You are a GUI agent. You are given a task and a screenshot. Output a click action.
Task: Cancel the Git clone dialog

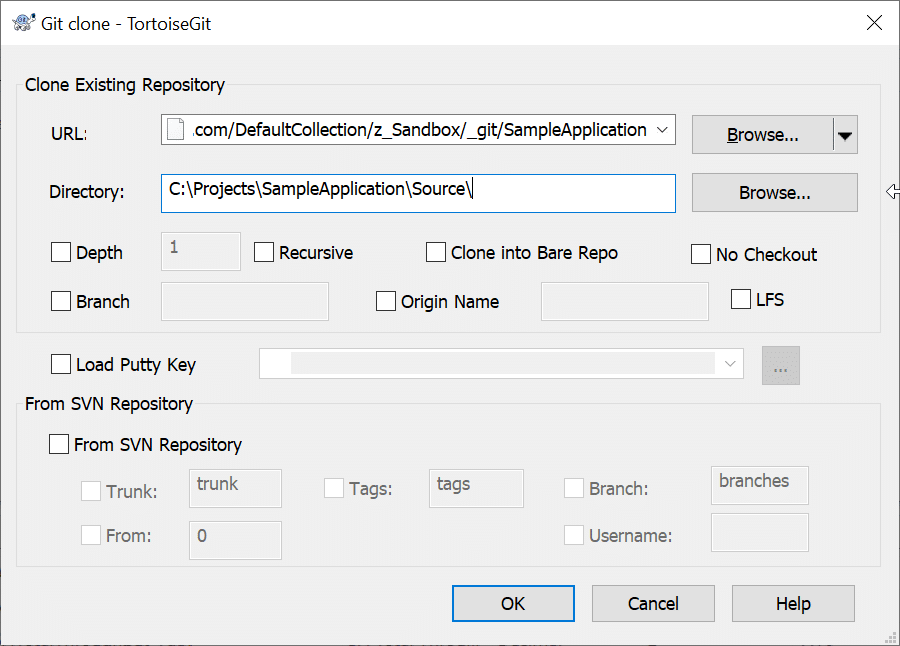coord(653,604)
